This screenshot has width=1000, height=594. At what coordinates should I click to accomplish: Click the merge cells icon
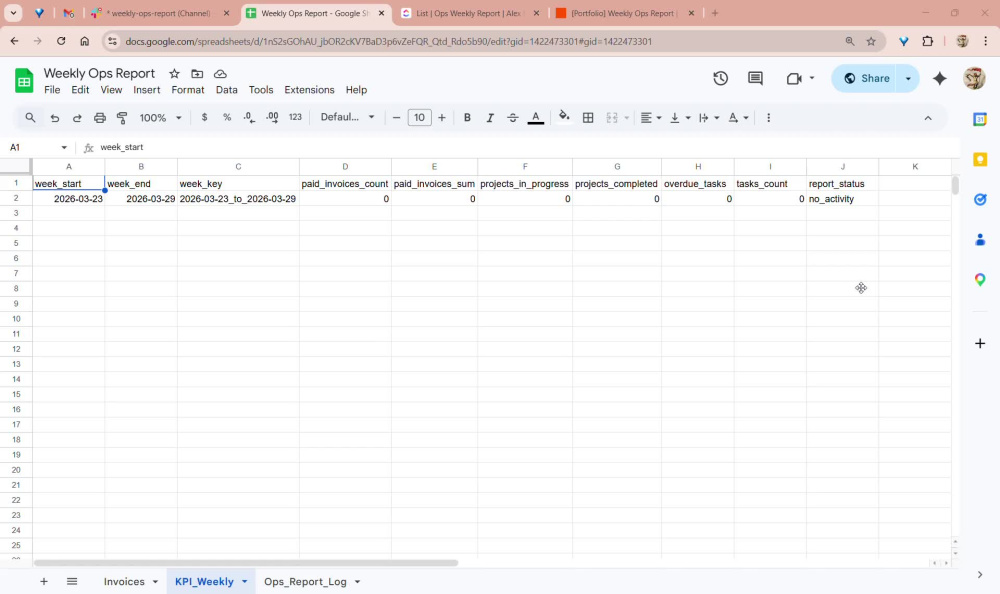tap(612, 117)
